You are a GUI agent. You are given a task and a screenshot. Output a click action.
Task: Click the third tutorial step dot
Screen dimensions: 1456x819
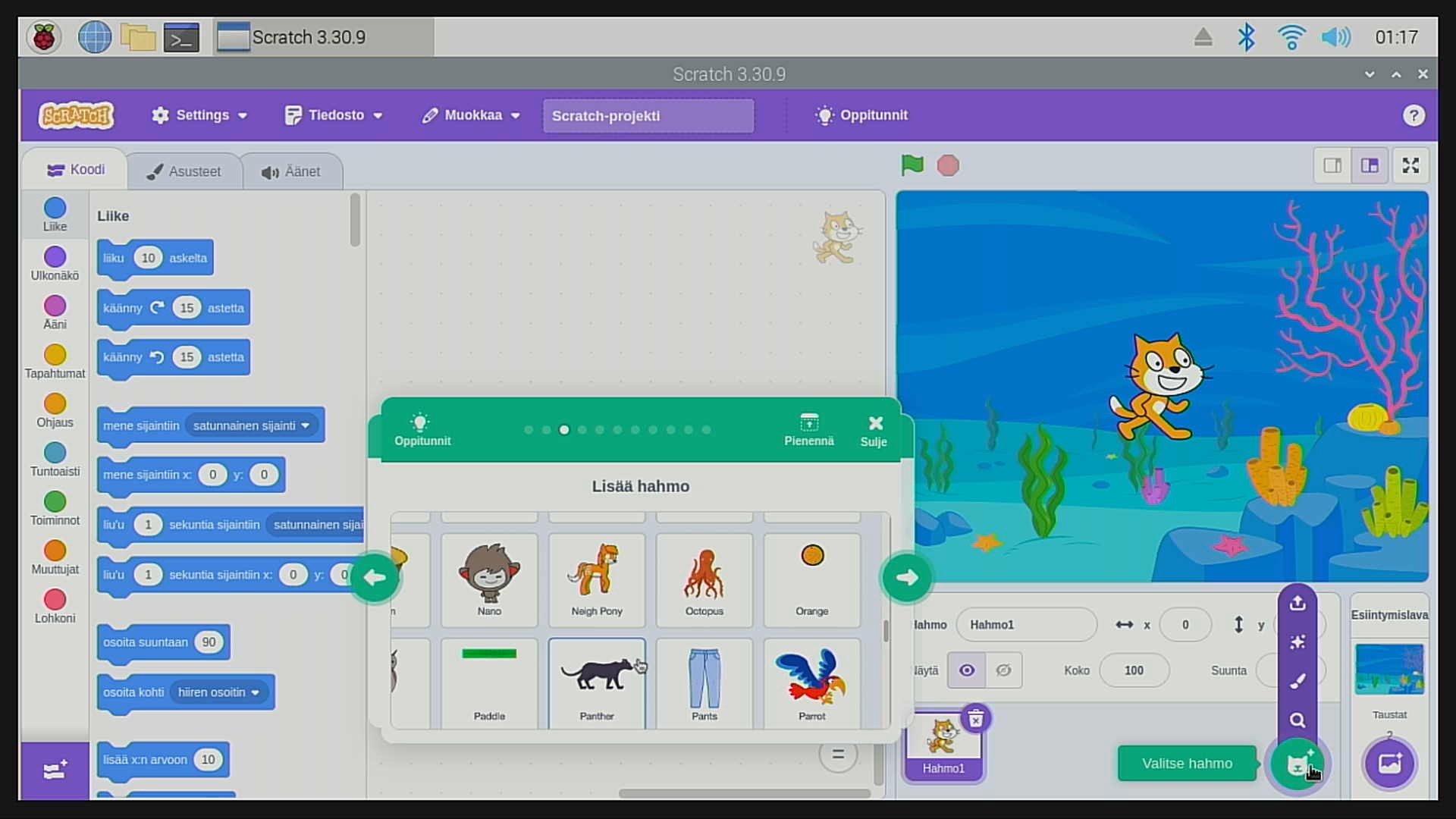pyautogui.click(x=564, y=430)
